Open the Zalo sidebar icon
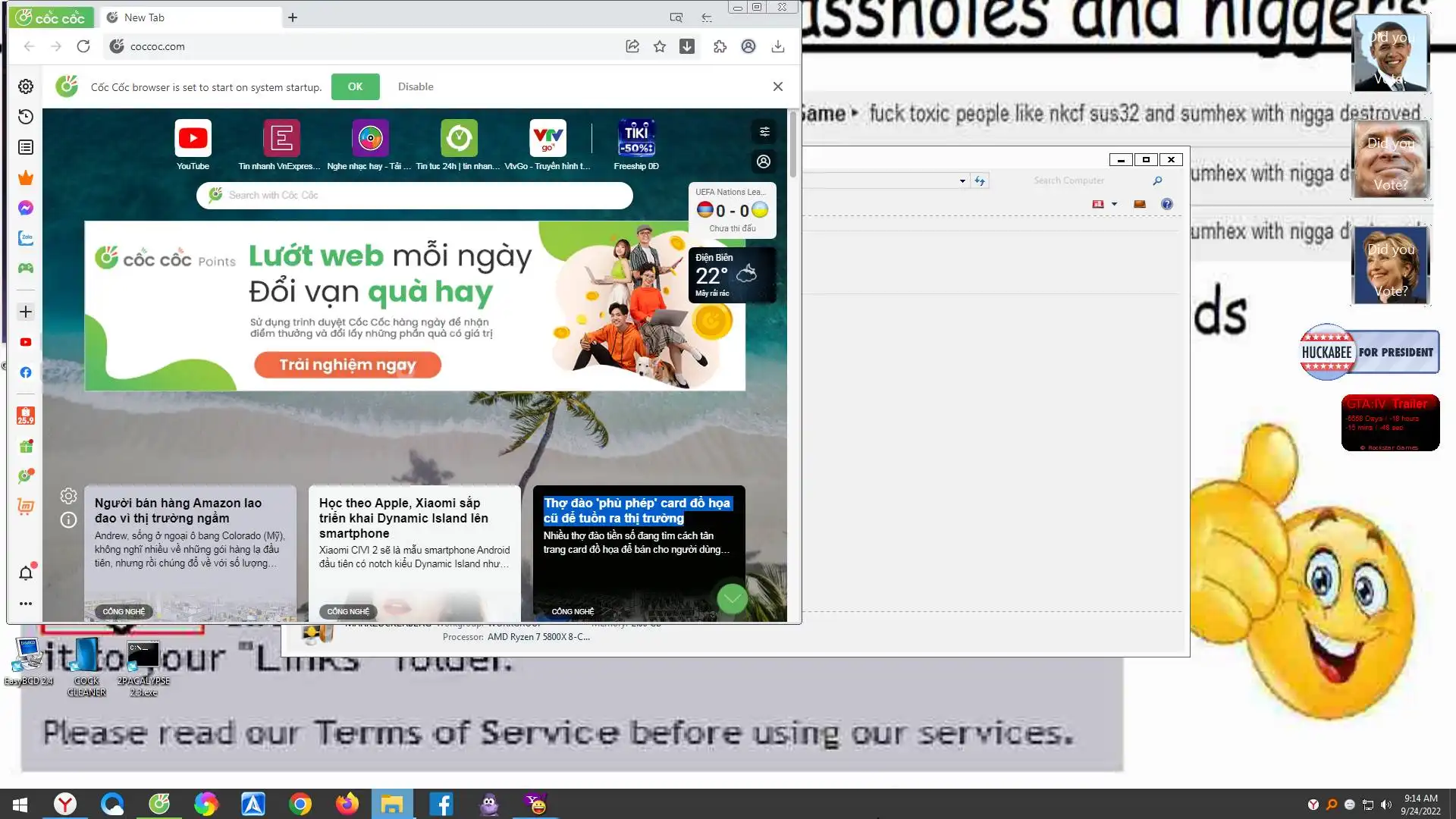This screenshot has height=819, width=1456. click(26, 238)
